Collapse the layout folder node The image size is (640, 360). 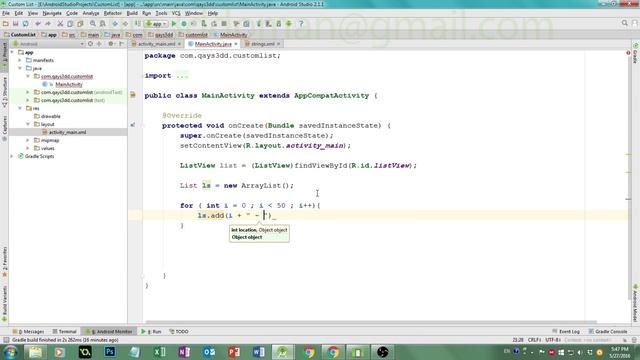pyautogui.click(x=28, y=124)
